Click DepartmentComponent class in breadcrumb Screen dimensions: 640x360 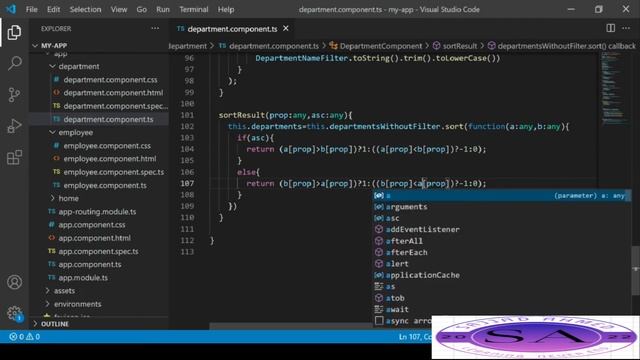pyautogui.click(x=380, y=46)
